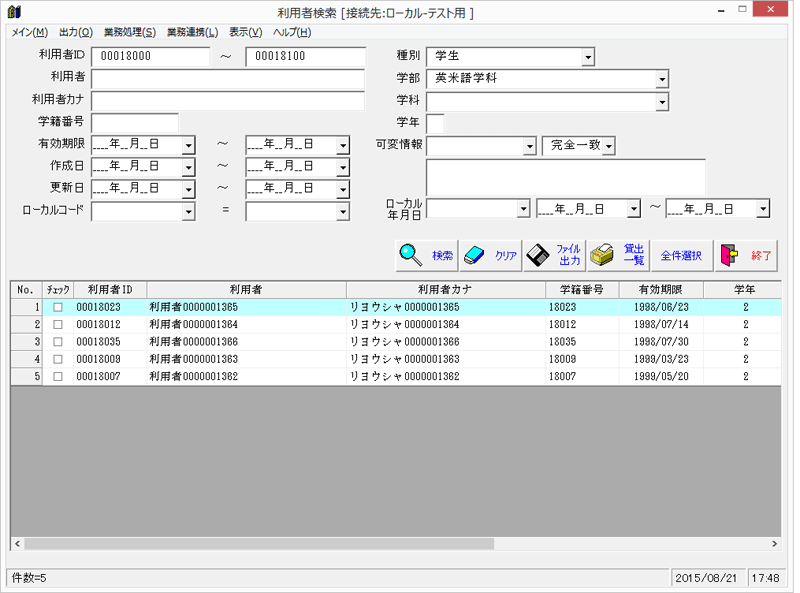The height and width of the screenshot is (593, 800).
Task: Click the 2015/08/21 date in status bar
Action: (706, 578)
